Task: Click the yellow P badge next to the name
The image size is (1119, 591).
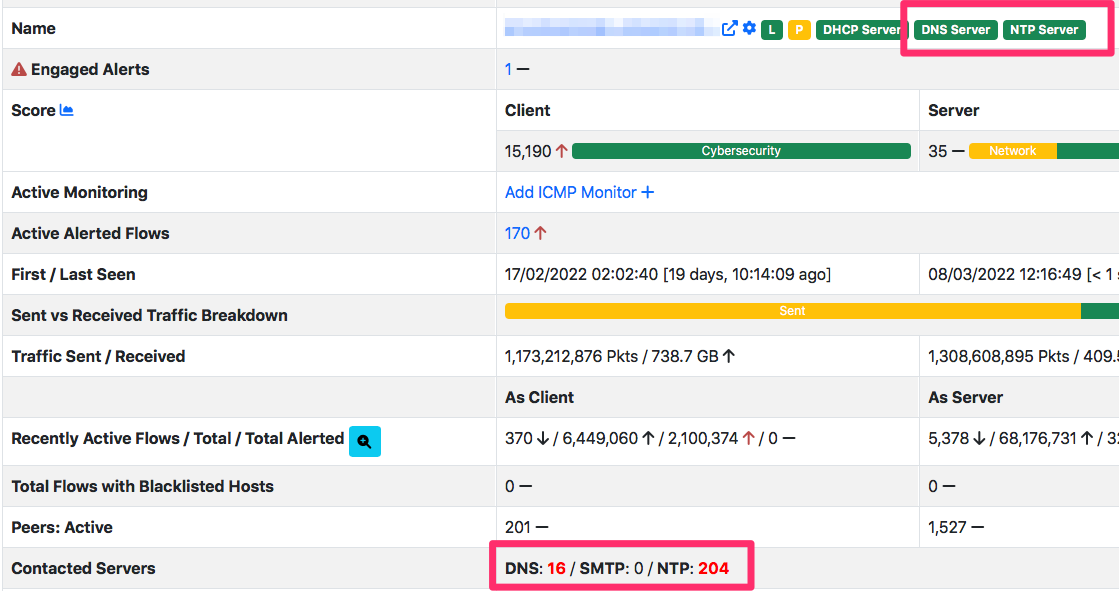Action: pyautogui.click(x=800, y=29)
